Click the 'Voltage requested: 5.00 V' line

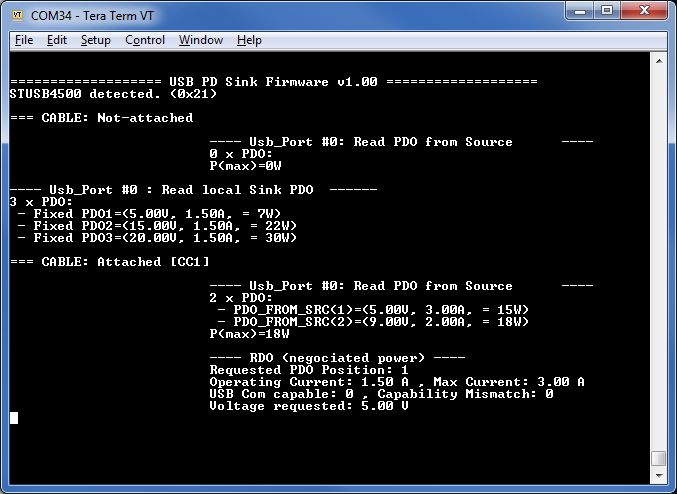(x=309, y=406)
